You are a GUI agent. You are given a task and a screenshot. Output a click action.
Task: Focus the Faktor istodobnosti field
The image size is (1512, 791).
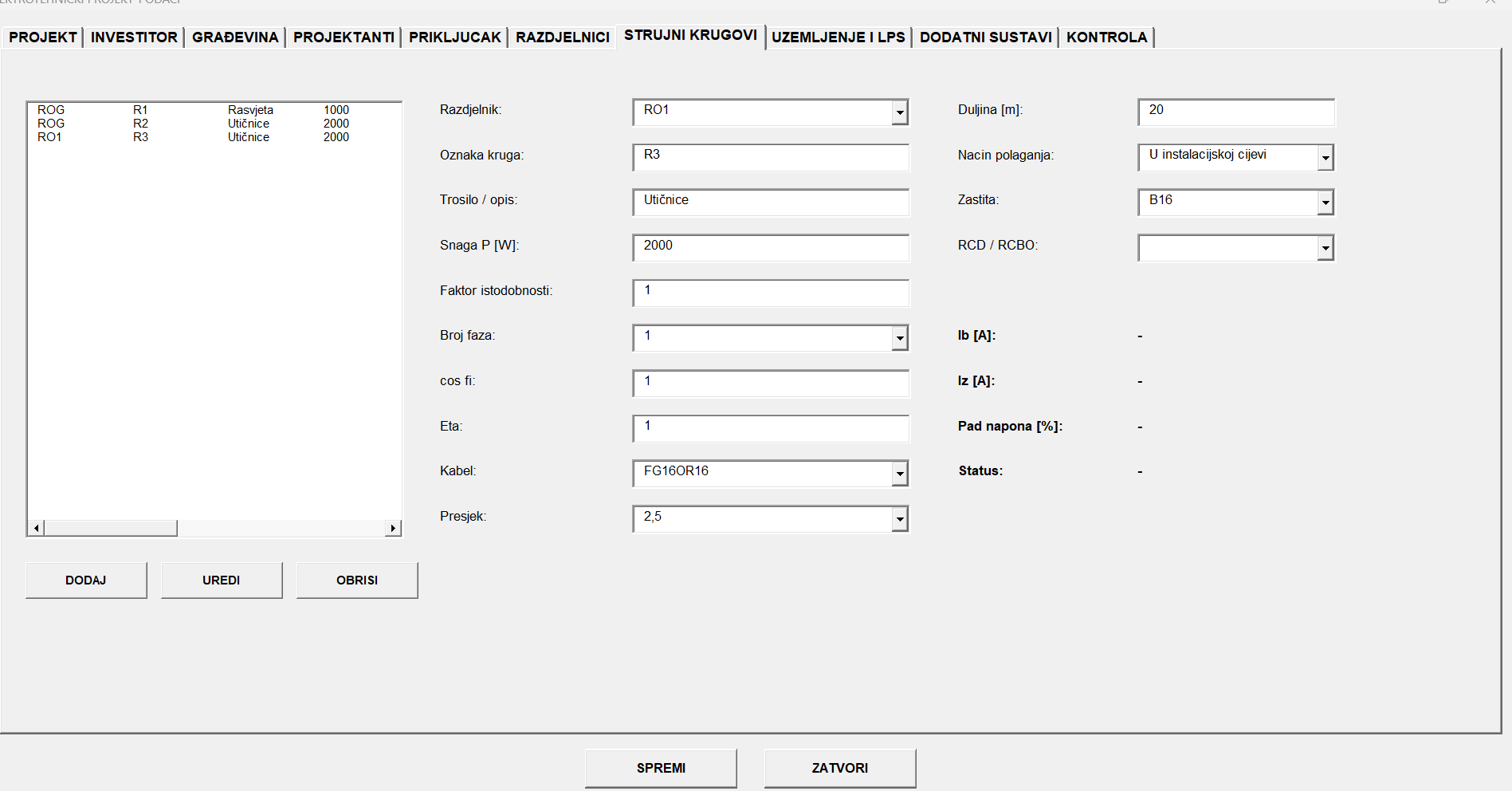click(771, 293)
